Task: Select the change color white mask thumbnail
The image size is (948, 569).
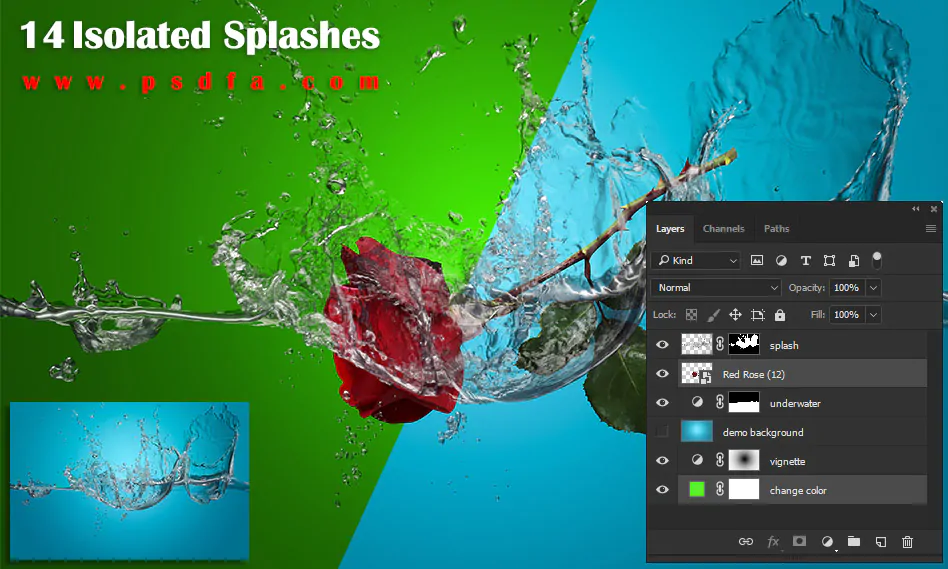Action: pyautogui.click(x=744, y=489)
